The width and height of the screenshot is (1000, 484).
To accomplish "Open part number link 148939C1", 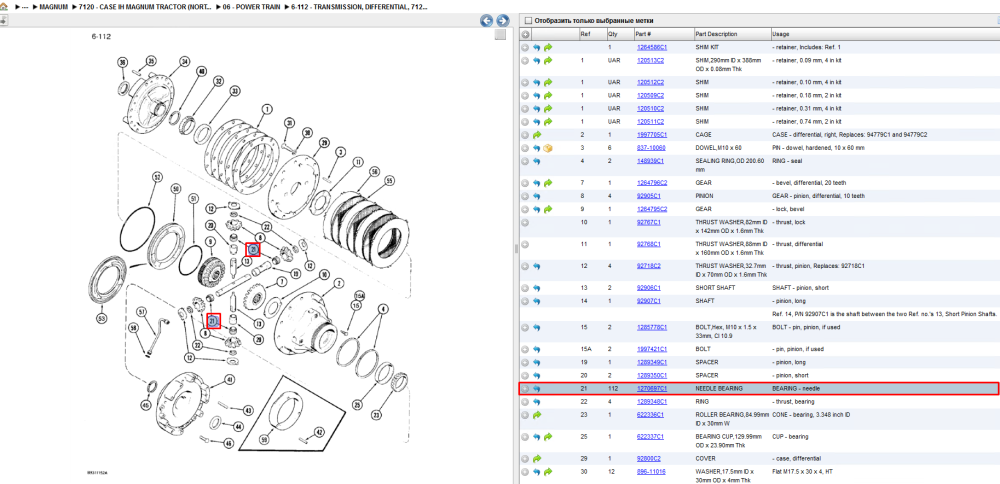I will click(650, 161).
